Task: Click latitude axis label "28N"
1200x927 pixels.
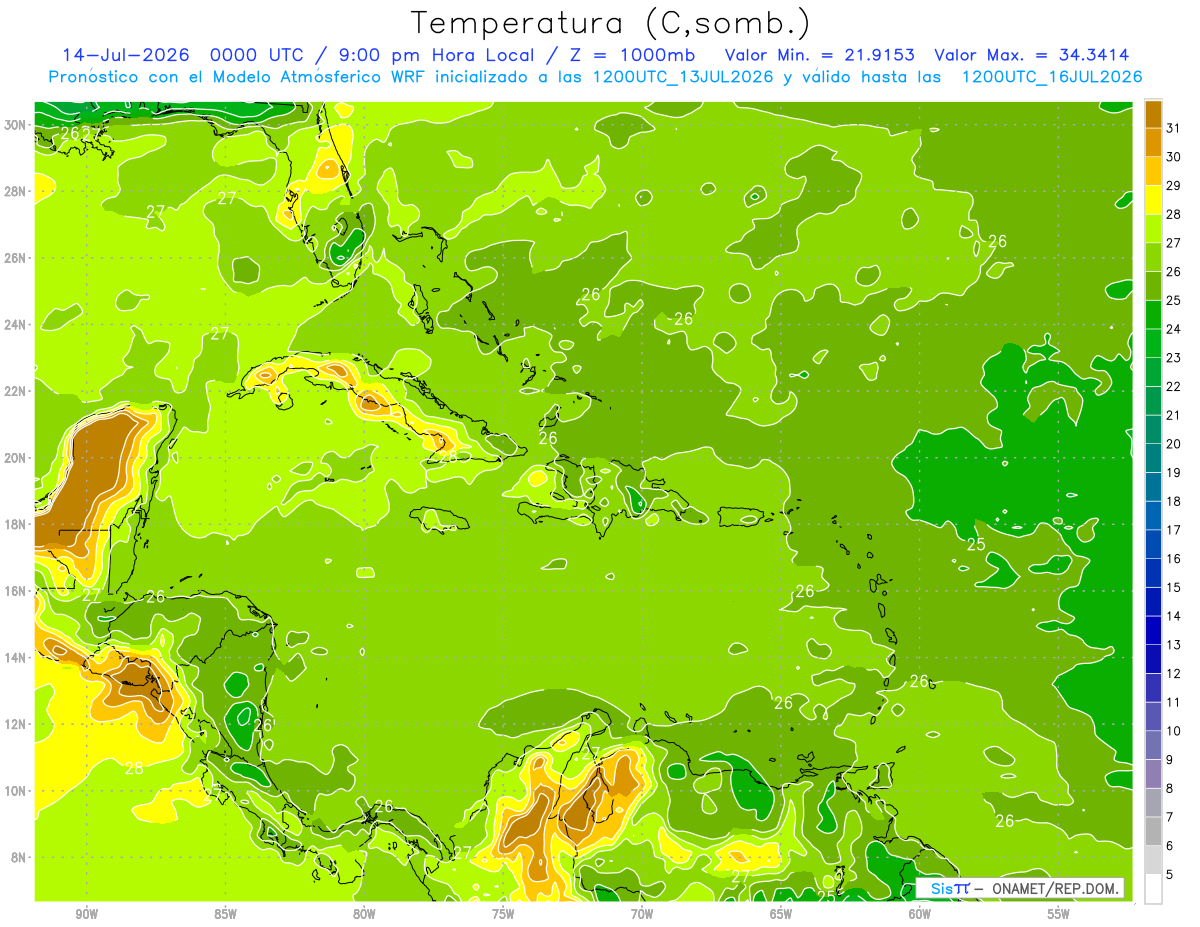Action: point(16,191)
